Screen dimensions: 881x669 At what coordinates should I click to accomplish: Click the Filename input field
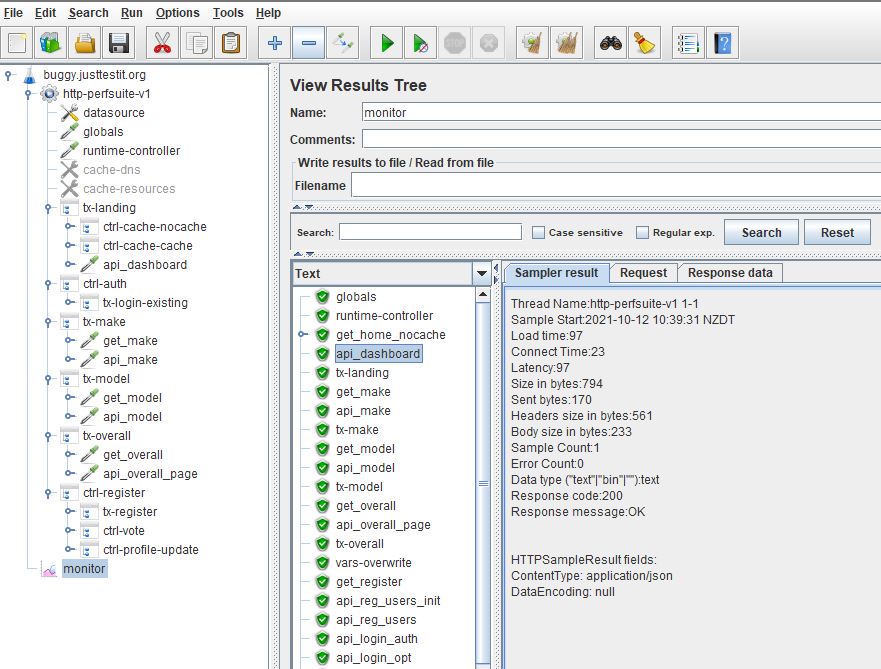click(616, 185)
